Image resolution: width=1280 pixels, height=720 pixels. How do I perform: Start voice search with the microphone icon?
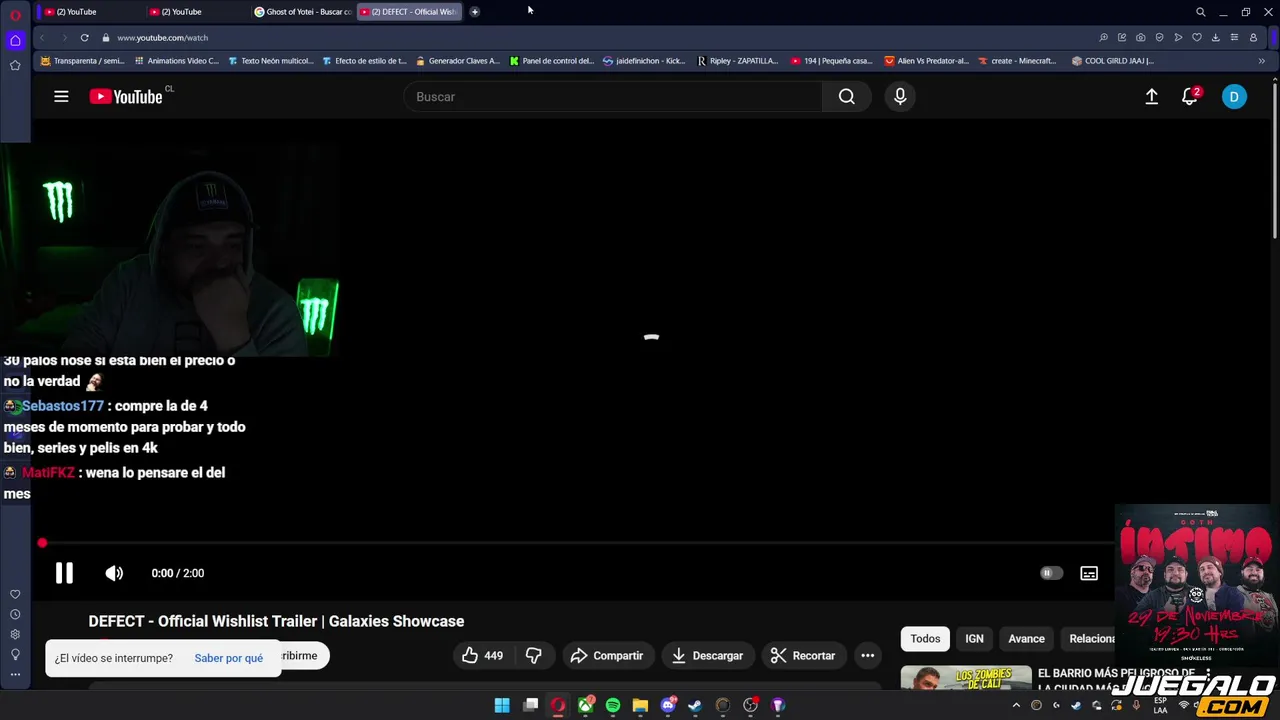tap(900, 96)
